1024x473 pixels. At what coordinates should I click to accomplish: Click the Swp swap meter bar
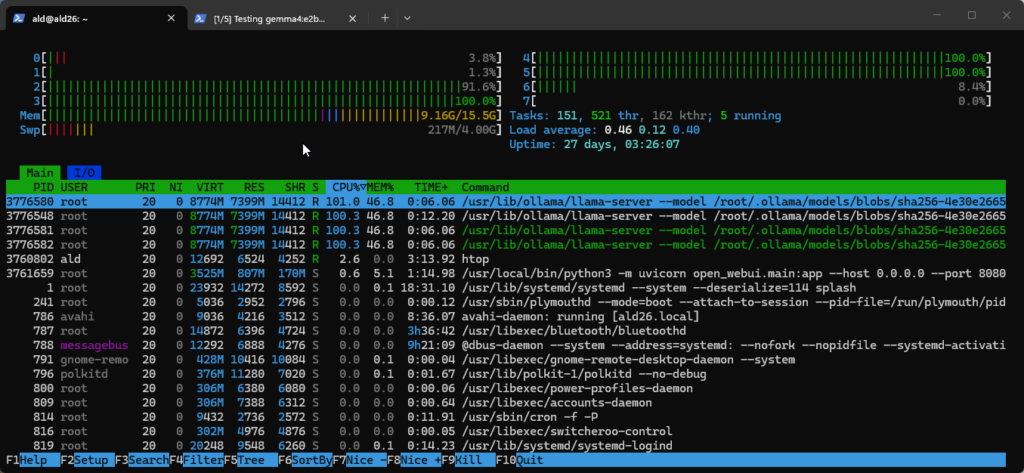point(261,130)
